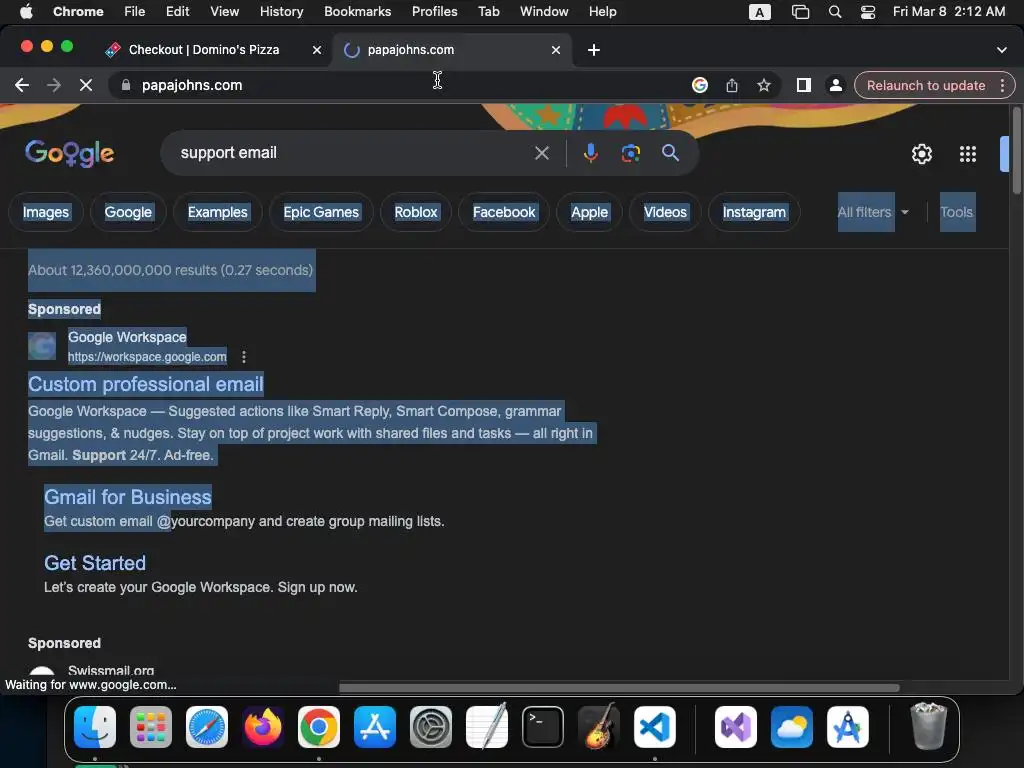Click the horizontal scrollbar
Viewport: 1024px width, 768px height.
click(619, 688)
